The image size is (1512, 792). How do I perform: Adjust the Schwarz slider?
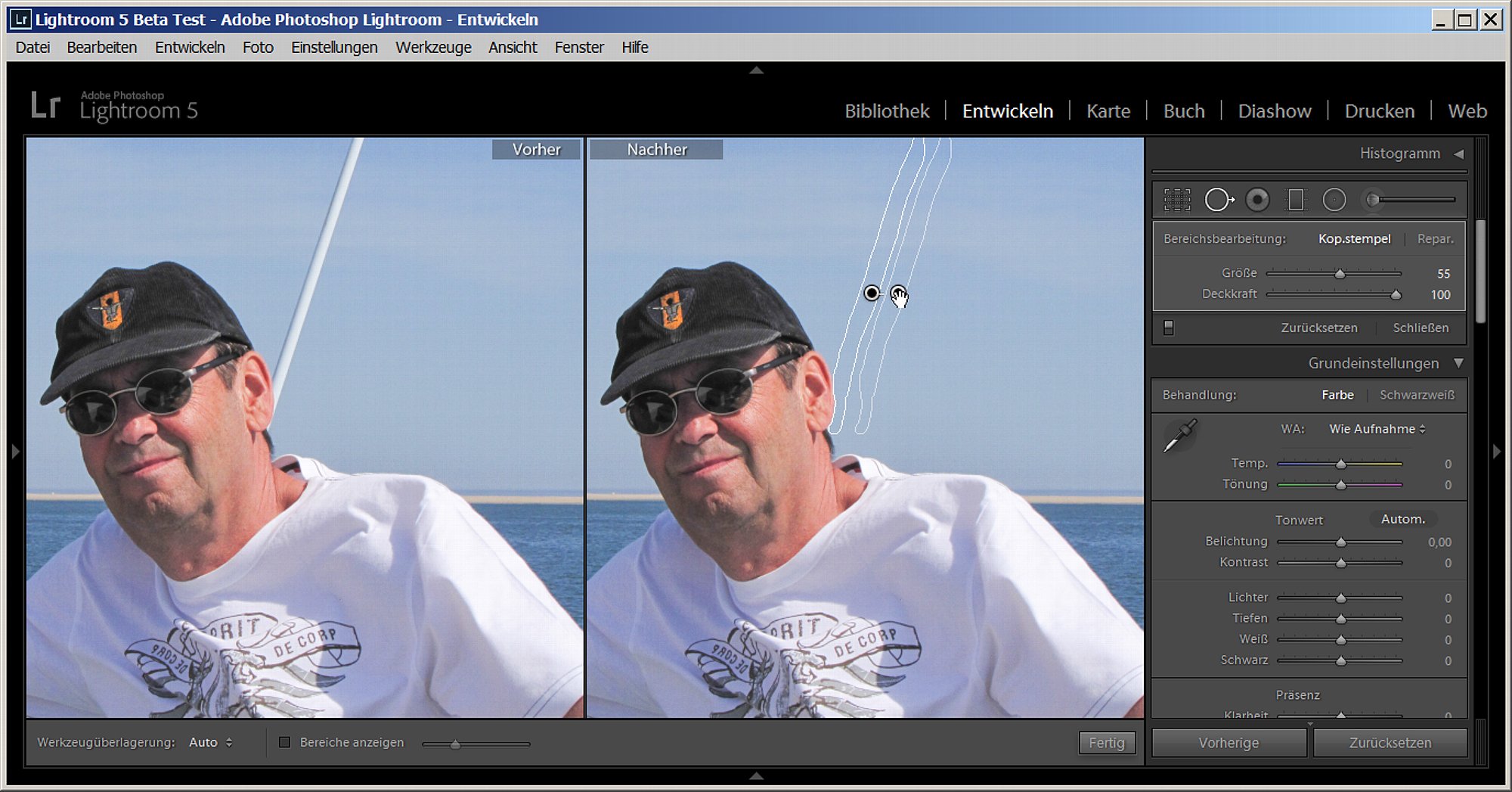point(1340,660)
